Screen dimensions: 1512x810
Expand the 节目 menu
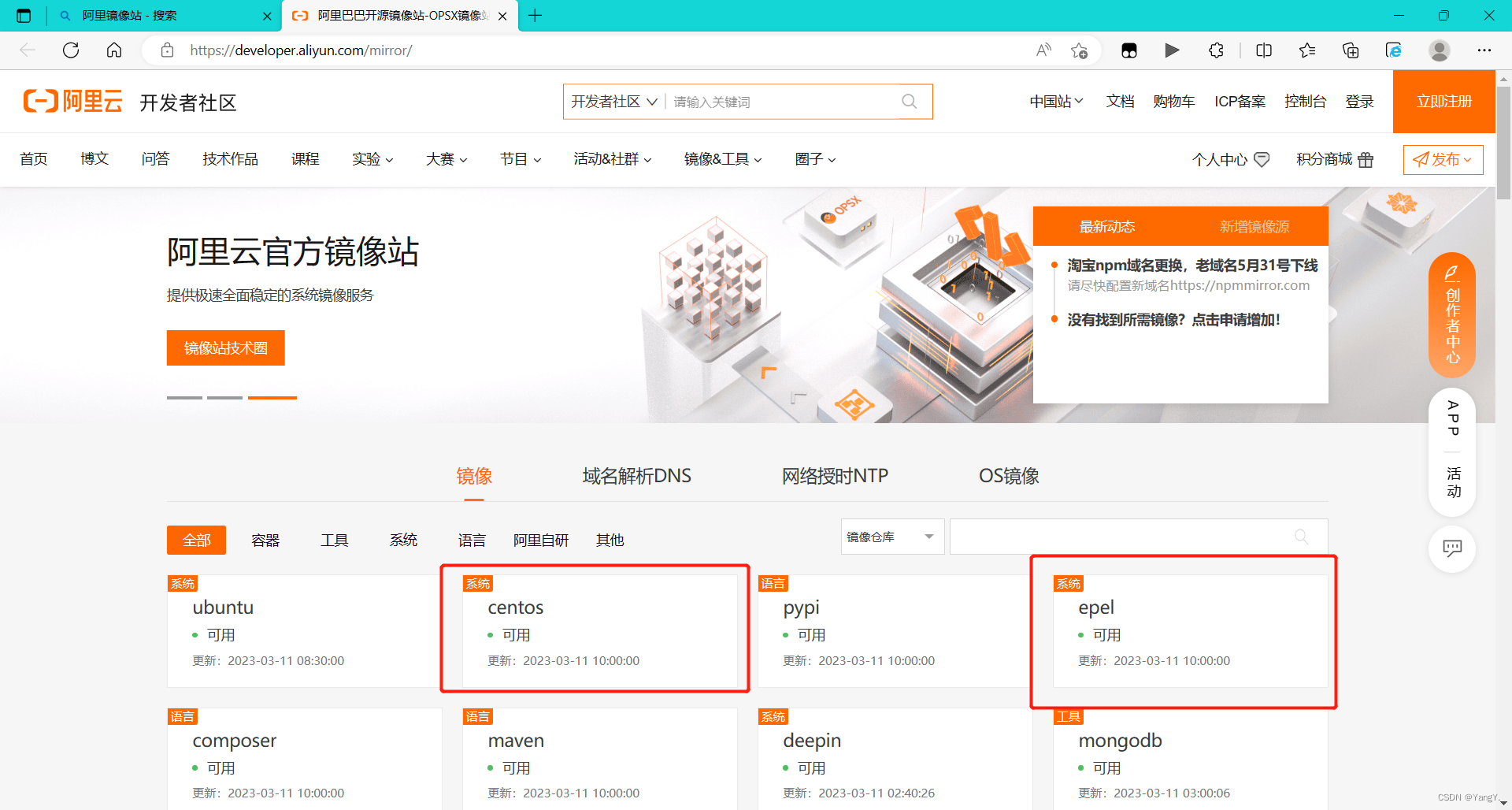[521, 159]
